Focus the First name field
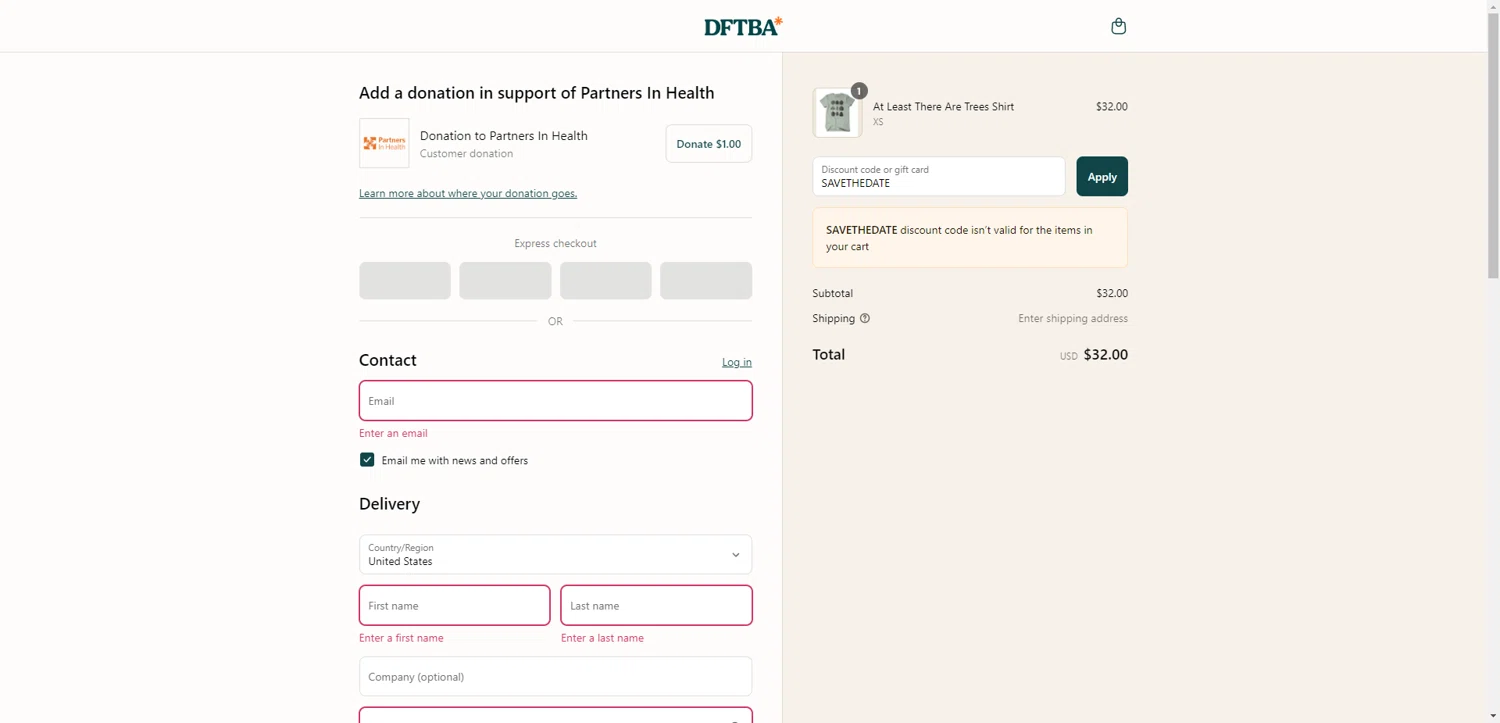The height and width of the screenshot is (723, 1500). 455,605
